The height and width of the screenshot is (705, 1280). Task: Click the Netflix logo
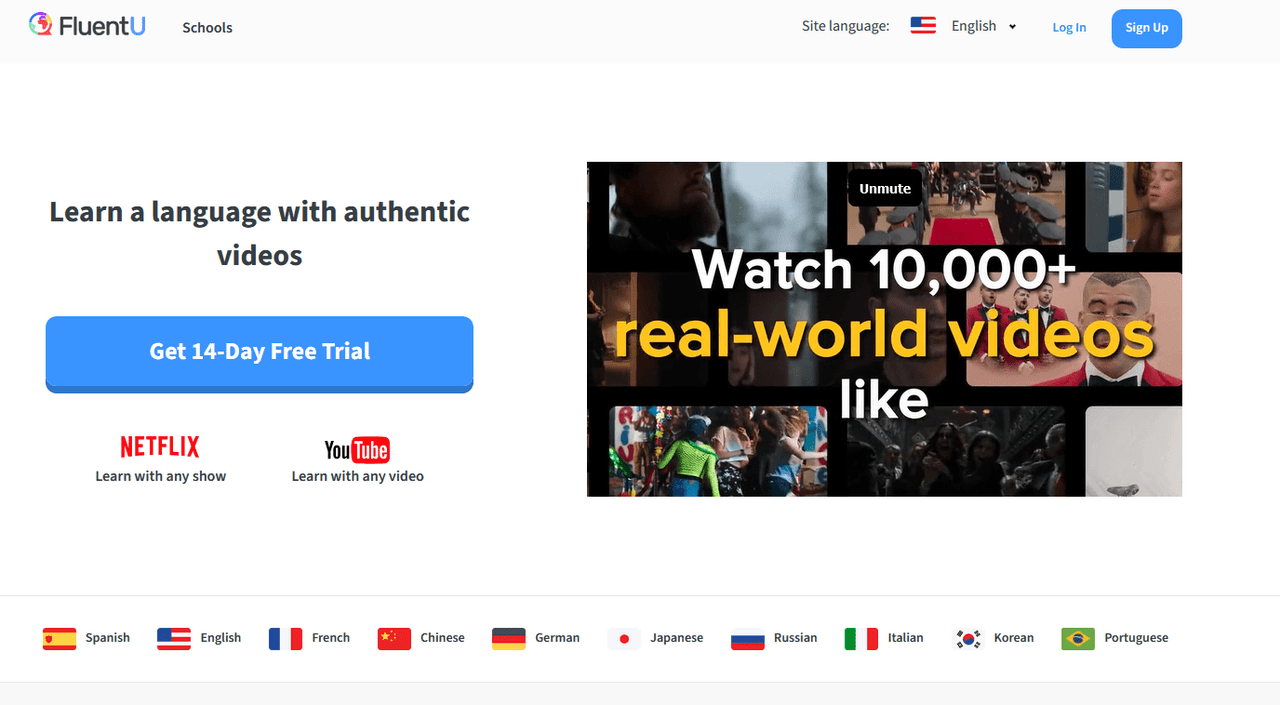coord(160,446)
